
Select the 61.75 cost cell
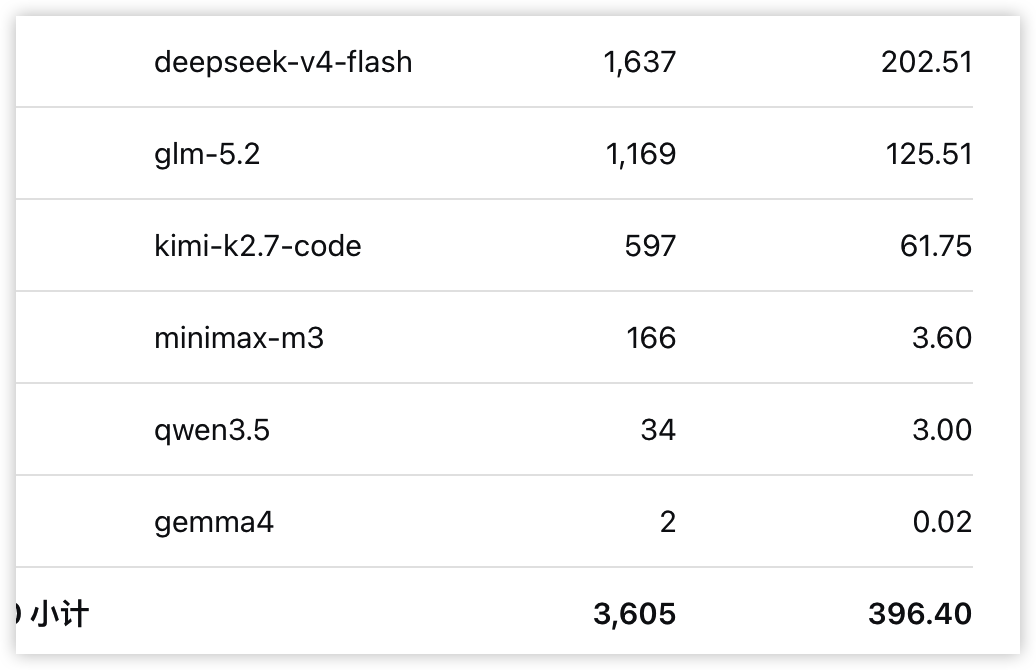tap(936, 246)
